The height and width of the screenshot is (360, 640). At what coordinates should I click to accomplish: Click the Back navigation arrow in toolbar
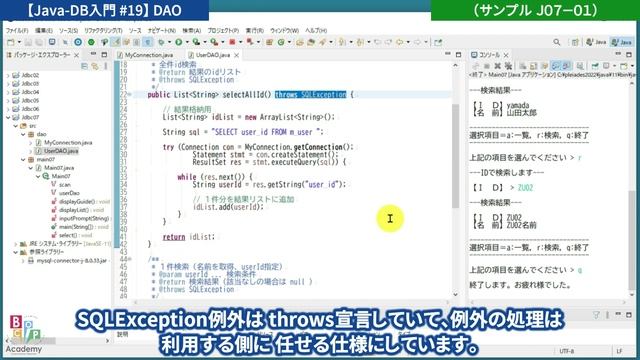[x=400, y=42]
